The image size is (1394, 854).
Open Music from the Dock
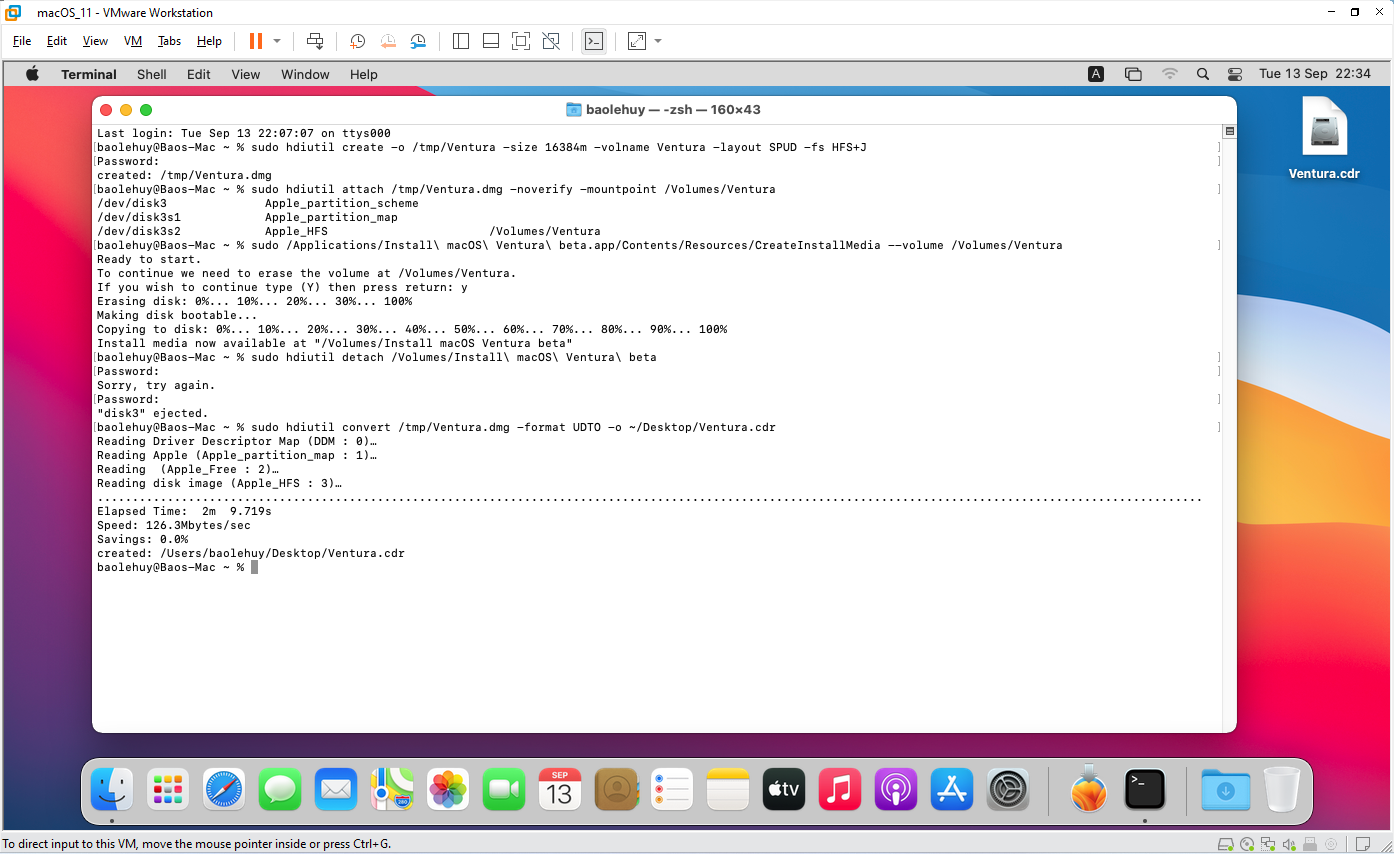[x=840, y=790]
